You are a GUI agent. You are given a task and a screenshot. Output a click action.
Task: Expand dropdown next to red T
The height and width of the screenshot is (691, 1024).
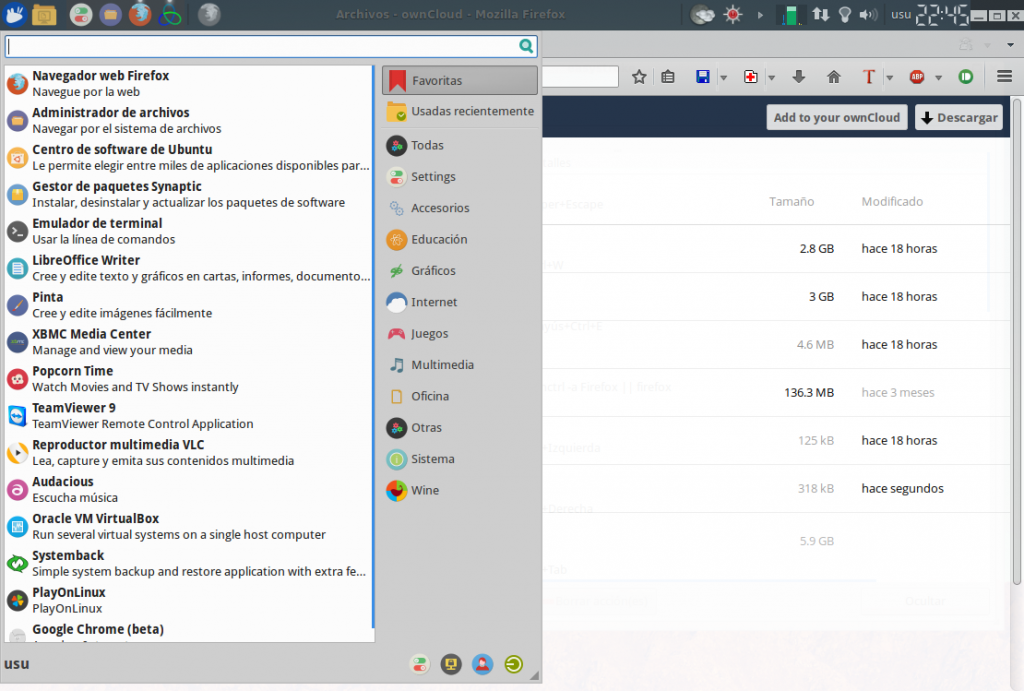(889, 78)
